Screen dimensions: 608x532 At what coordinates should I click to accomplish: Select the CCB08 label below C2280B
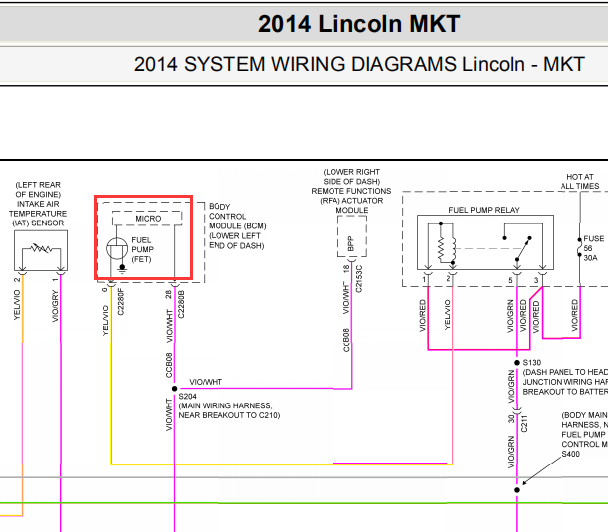coord(169,365)
